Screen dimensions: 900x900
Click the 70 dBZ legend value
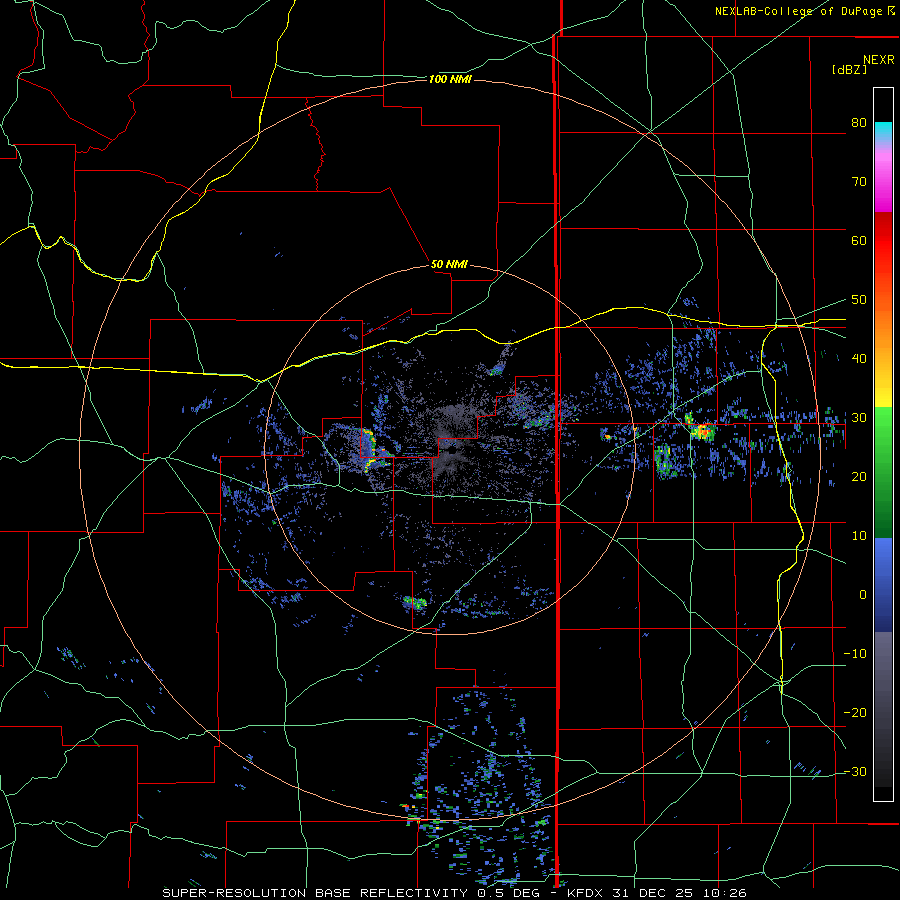tap(859, 182)
